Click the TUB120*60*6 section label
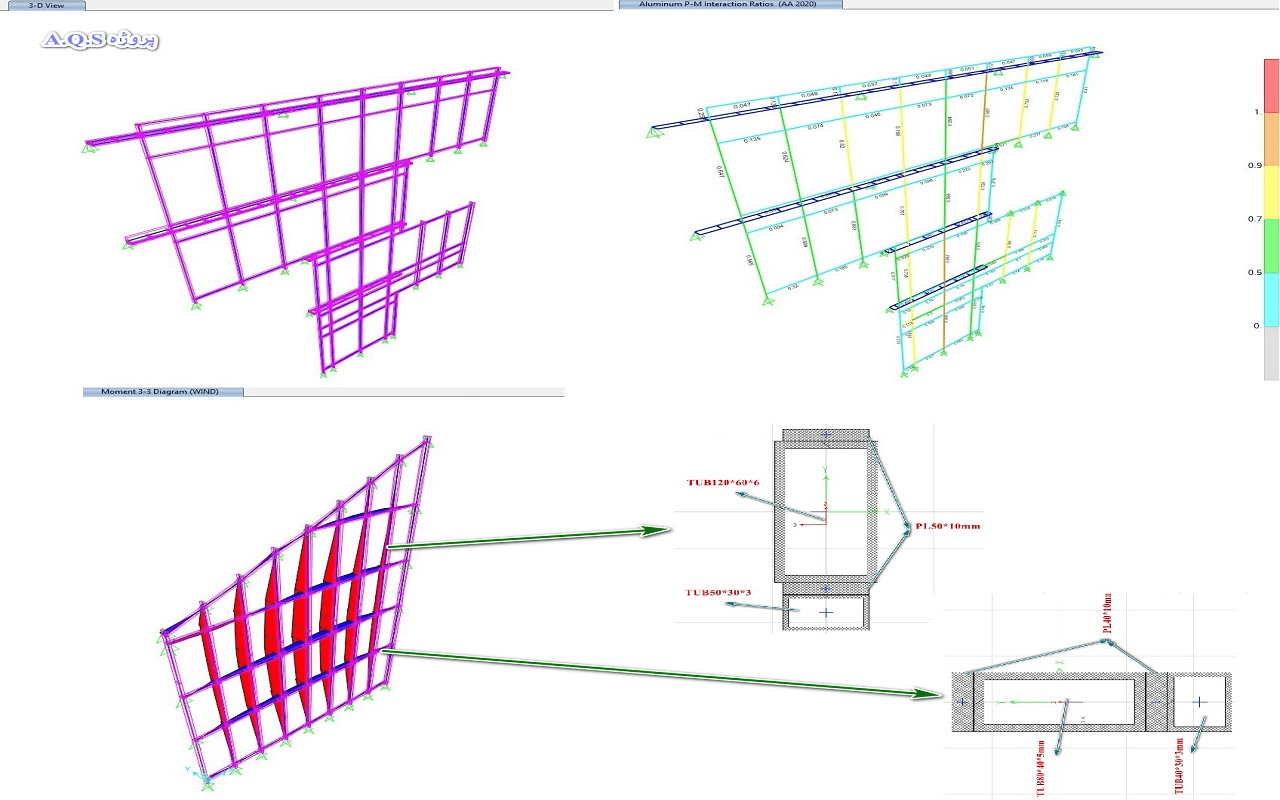 coord(724,482)
